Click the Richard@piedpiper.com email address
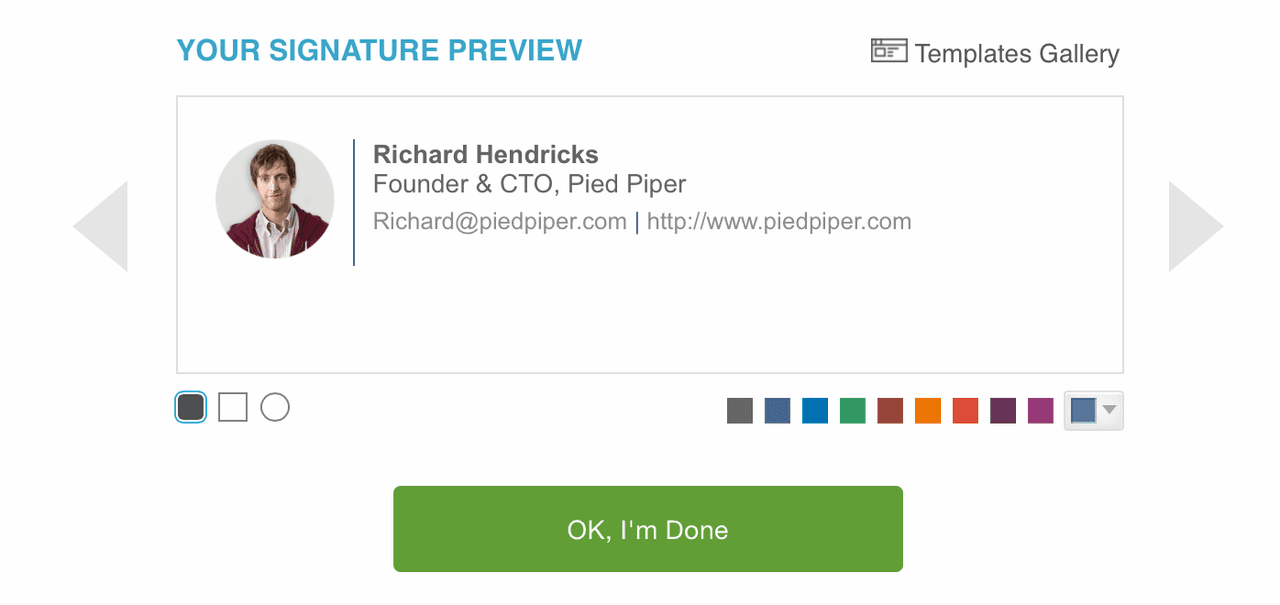1280x605 pixels. click(499, 222)
